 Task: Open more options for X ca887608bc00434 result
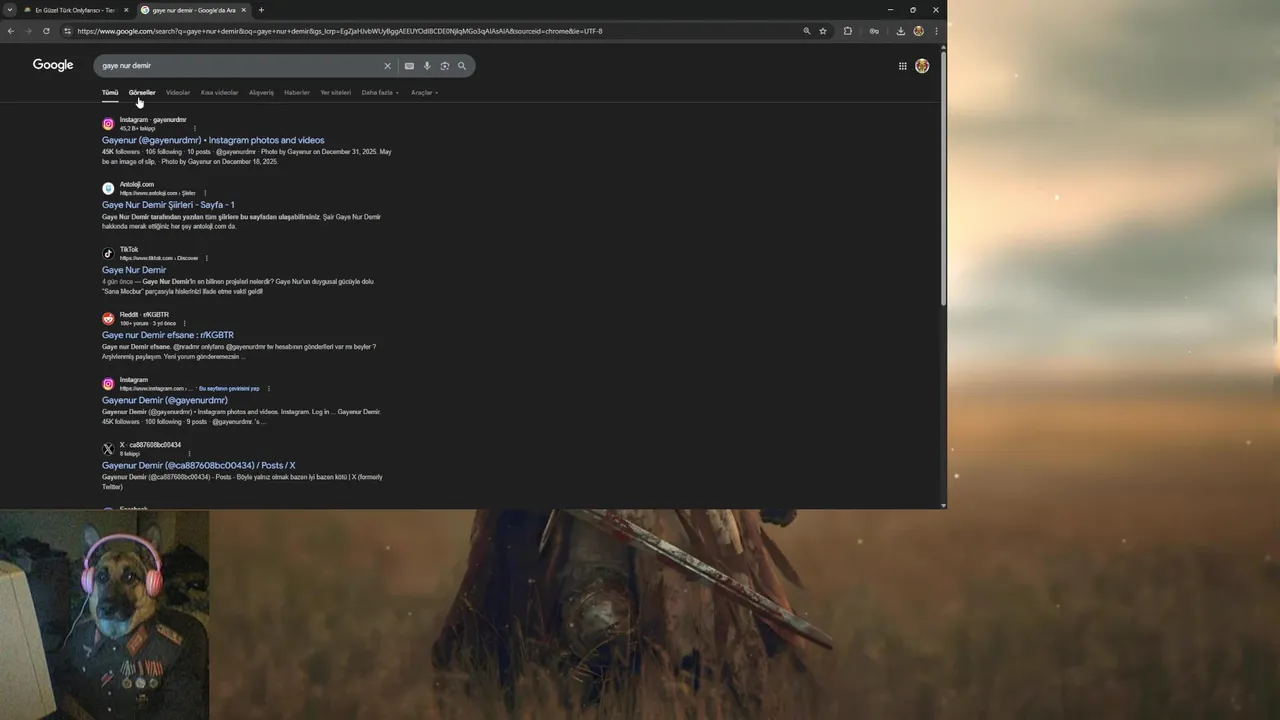(189, 453)
